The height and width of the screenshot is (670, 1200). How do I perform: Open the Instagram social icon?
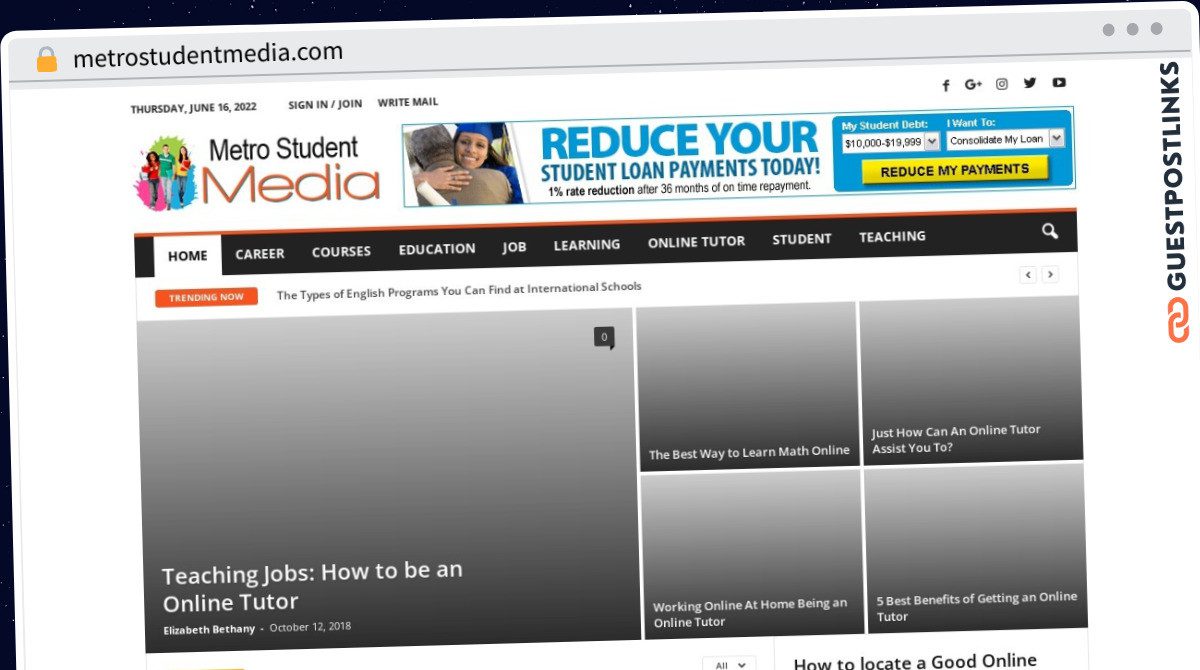click(x=1002, y=84)
